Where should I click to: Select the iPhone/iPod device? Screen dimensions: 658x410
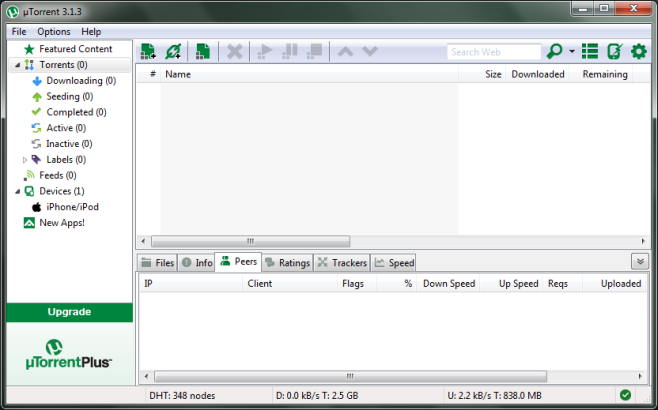(x=72, y=207)
